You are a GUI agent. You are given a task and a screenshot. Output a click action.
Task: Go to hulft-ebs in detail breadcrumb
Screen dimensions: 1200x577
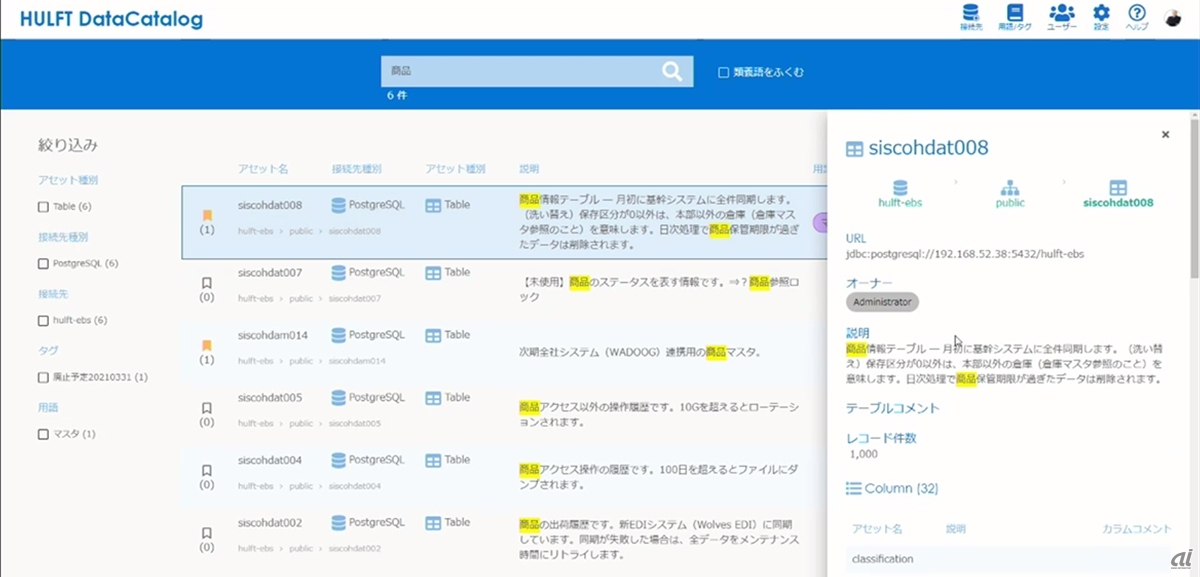click(x=900, y=193)
